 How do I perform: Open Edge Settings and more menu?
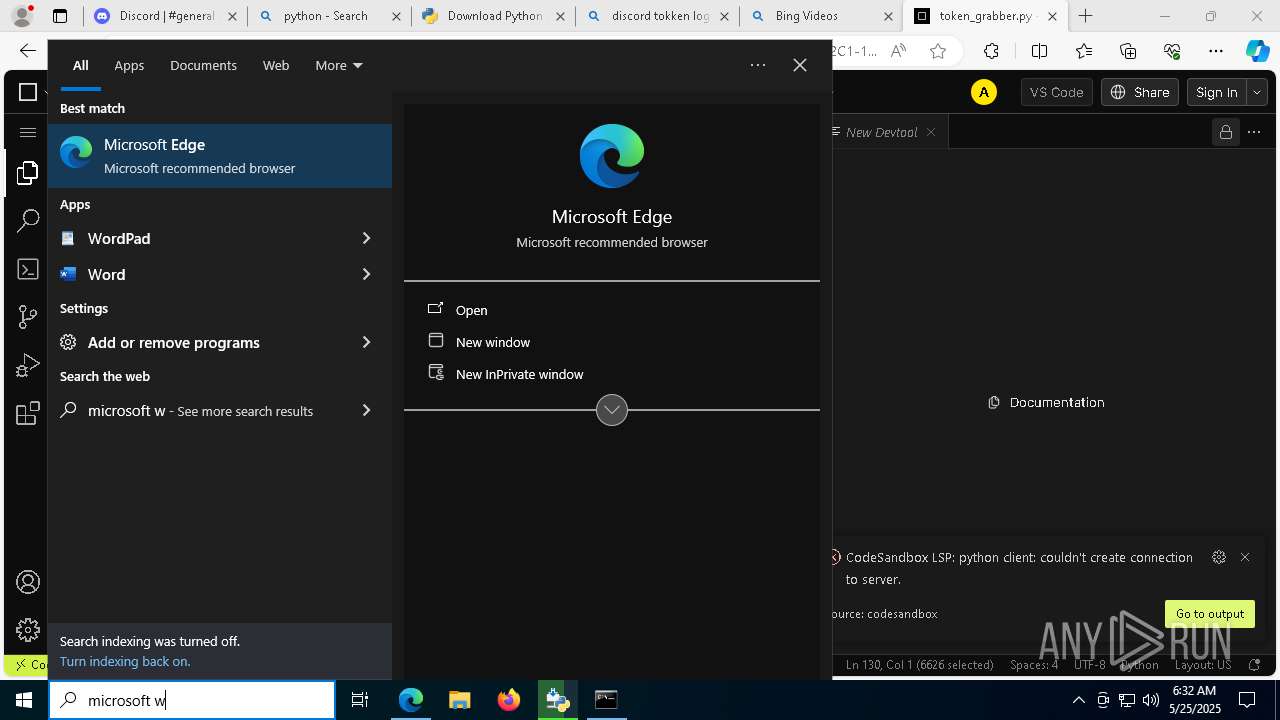coord(1216,51)
